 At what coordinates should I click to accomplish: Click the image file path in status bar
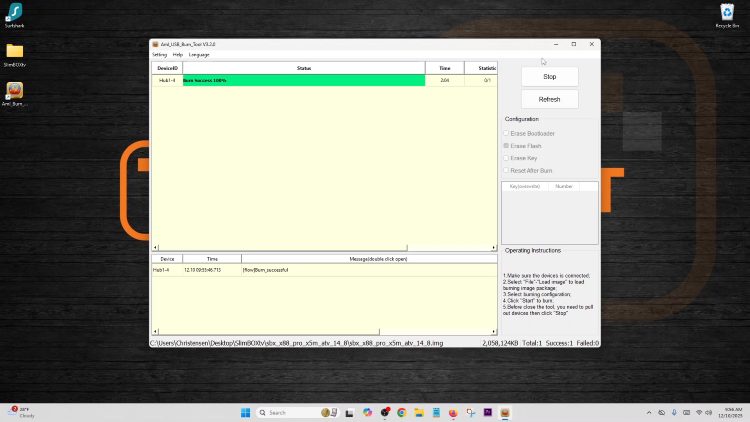pos(297,343)
